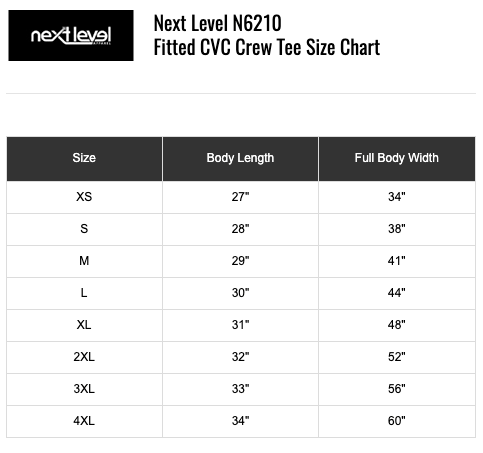Select the 4XL size cell

[x=84, y=421]
